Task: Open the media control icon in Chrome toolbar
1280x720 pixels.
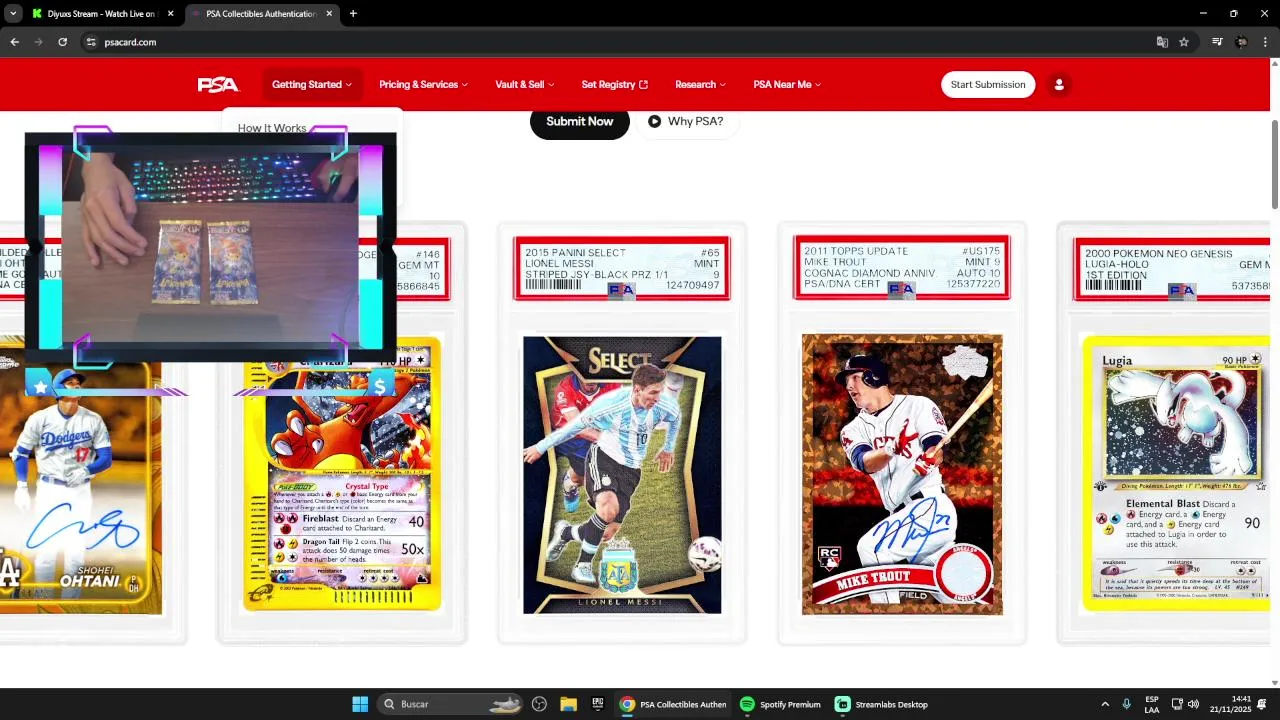Action: click(x=1217, y=42)
